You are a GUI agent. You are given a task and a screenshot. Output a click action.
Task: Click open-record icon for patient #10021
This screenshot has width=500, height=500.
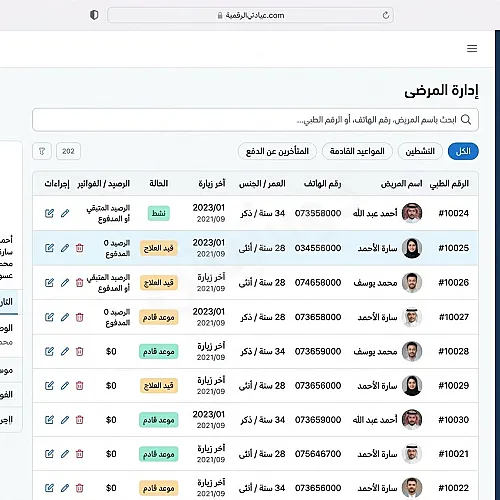coord(49,454)
